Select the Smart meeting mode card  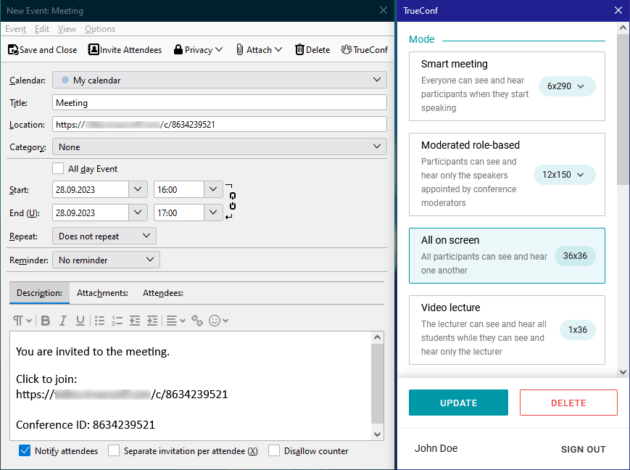tap(507, 86)
